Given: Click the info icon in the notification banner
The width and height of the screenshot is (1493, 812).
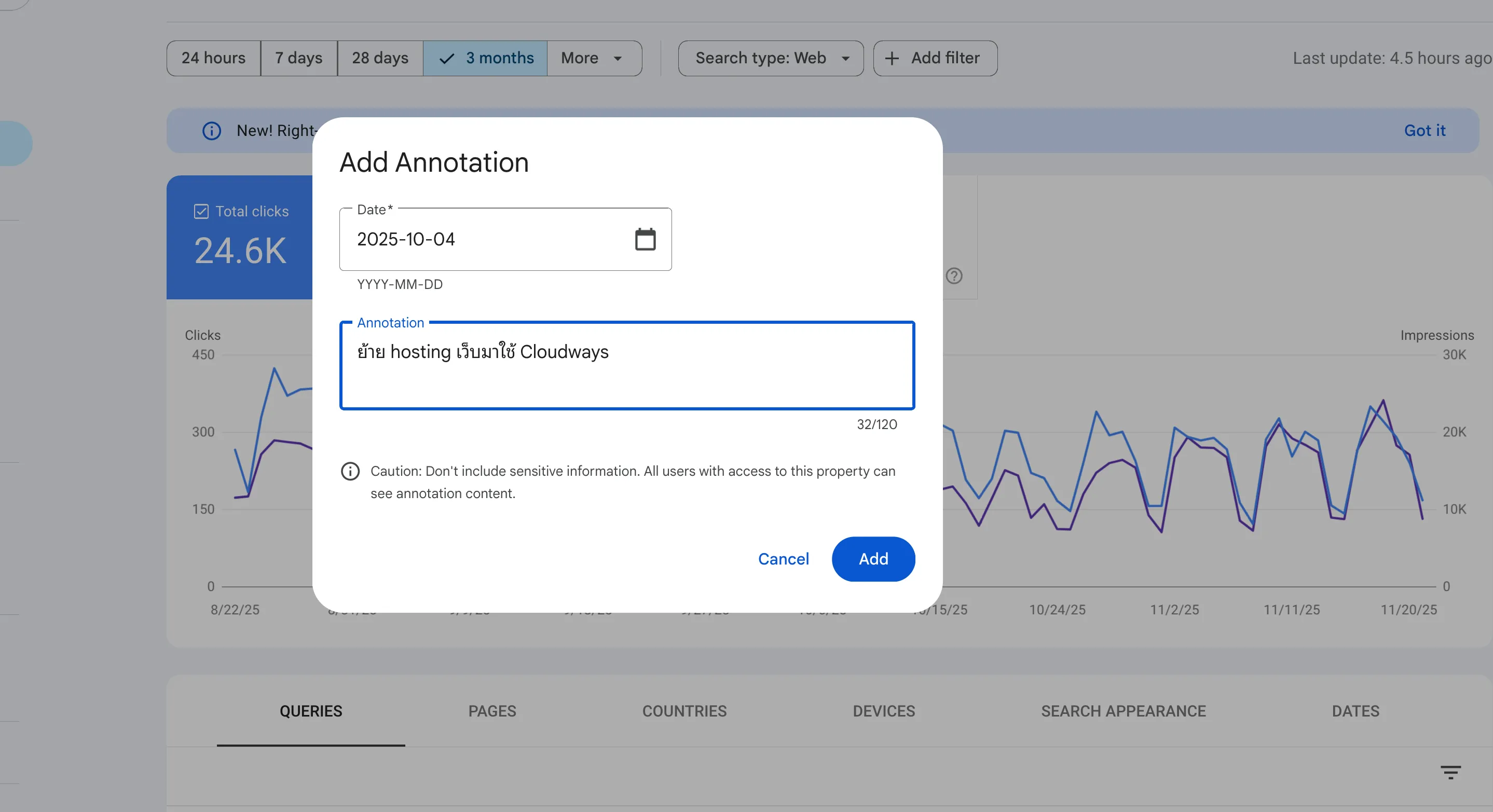Looking at the screenshot, I should tap(212, 131).
